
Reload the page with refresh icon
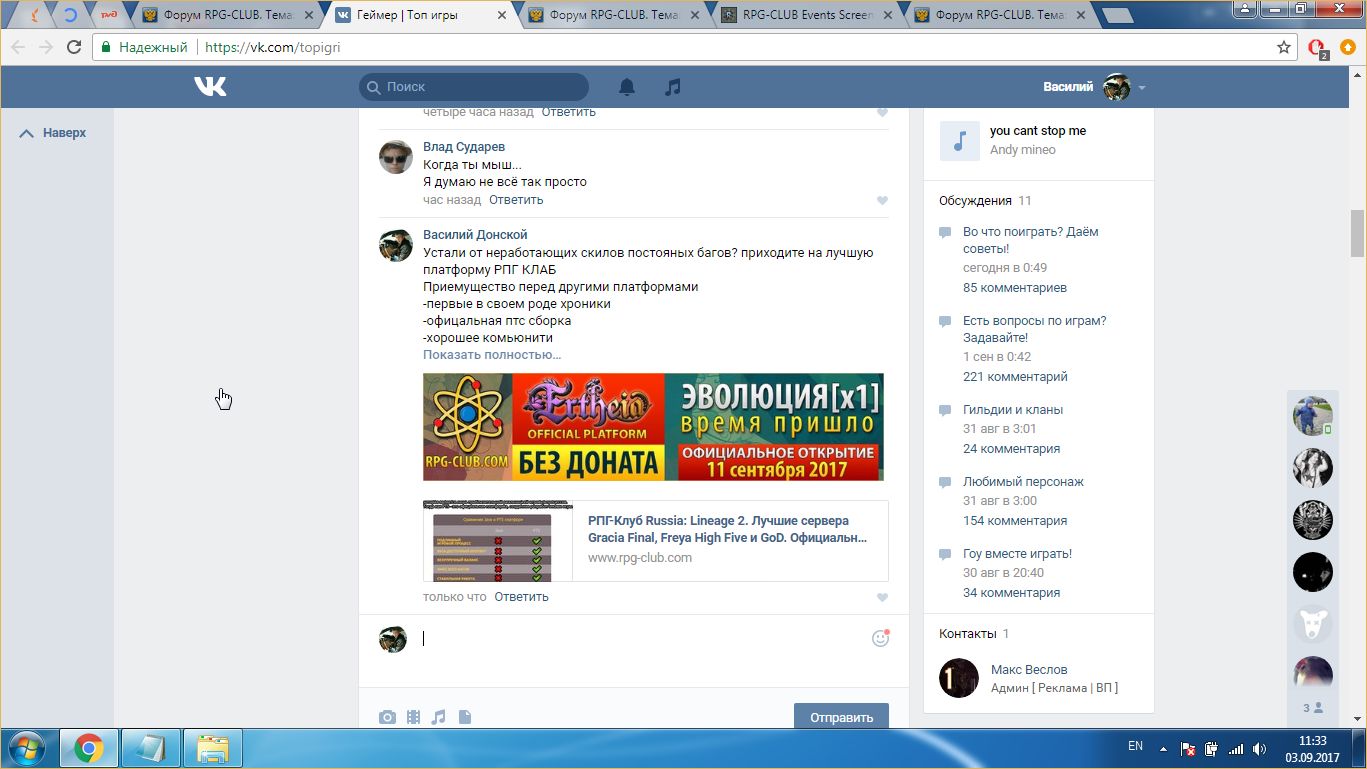(x=74, y=47)
